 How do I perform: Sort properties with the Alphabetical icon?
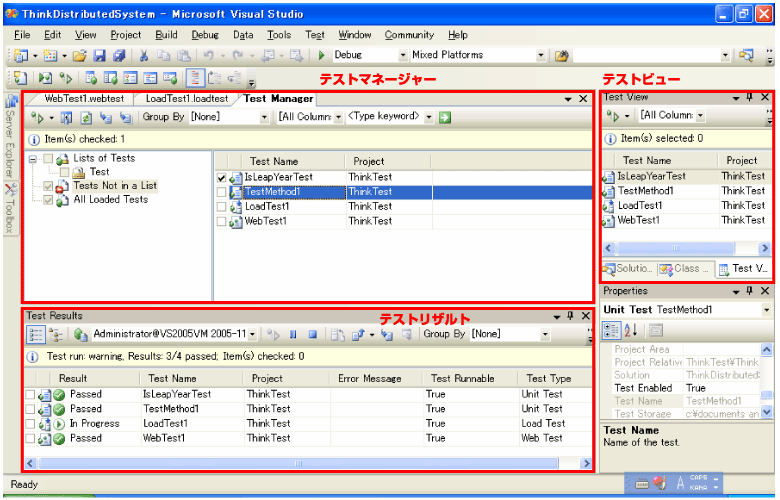pyautogui.click(x=631, y=330)
